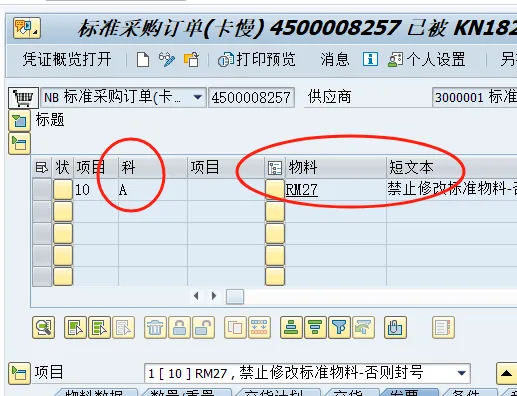Click the yellow status box for item 10
Viewport: 517px width, 396px height.
(x=63, y=189)
